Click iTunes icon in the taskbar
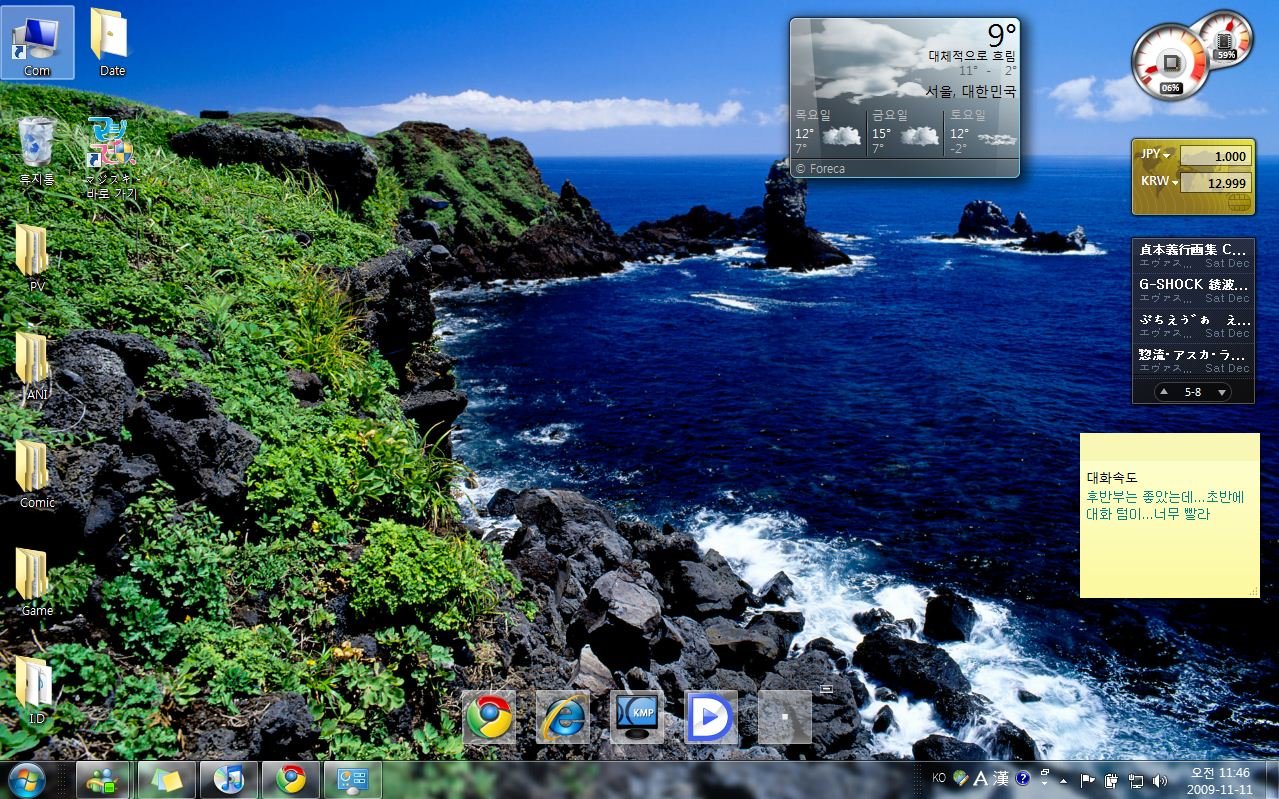This screenshot has width=1279, height=799. 229,779
